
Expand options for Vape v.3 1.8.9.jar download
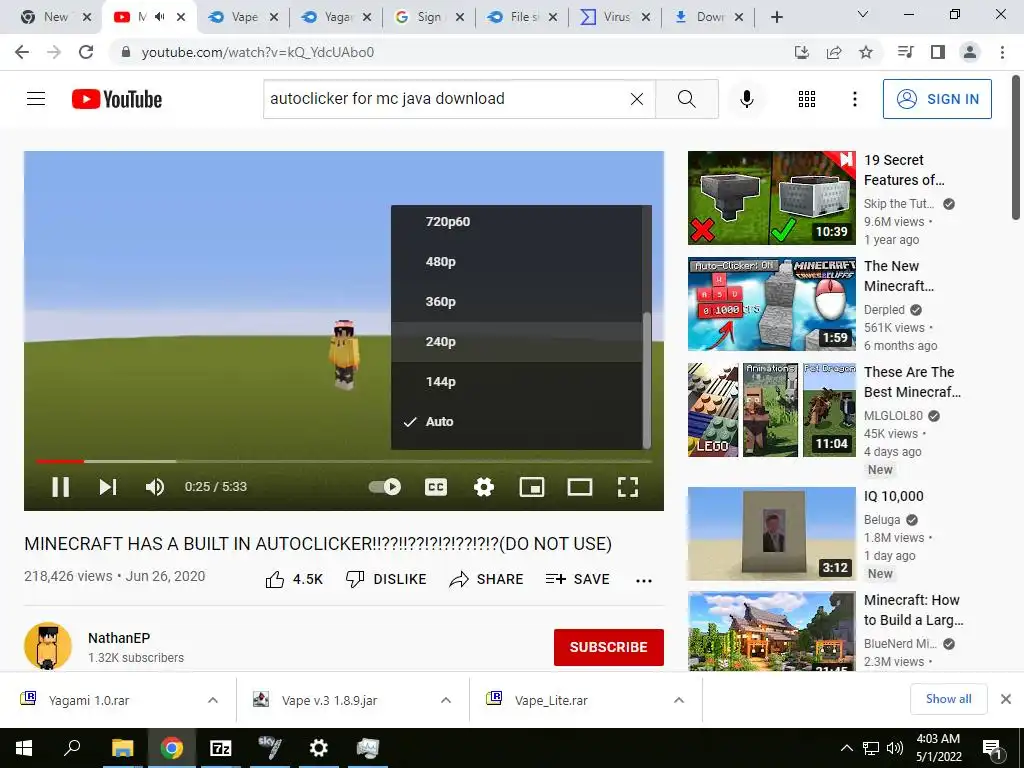446,700
